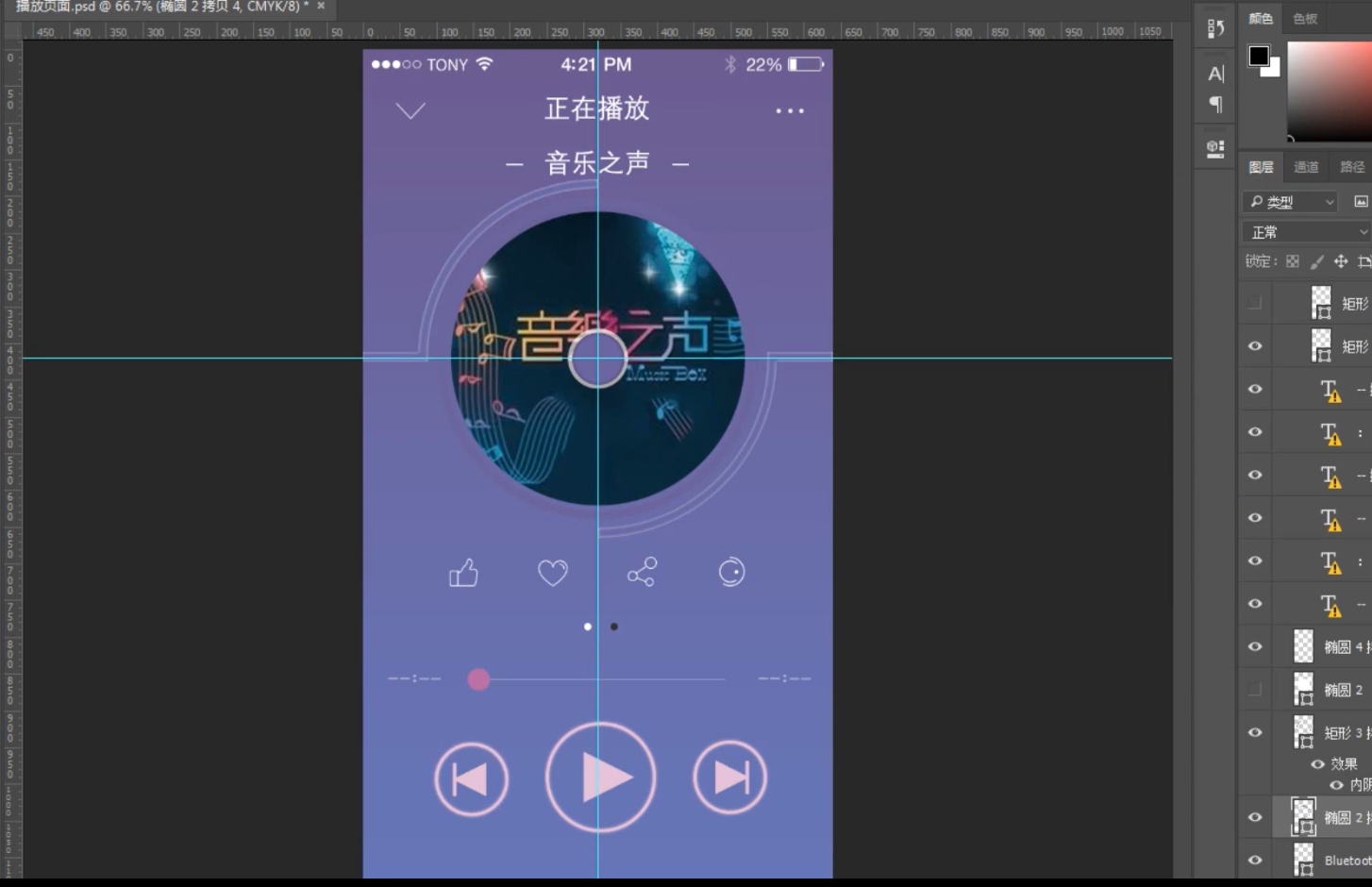Click the album disc center ring
The width and height of the screenshot is (1372, 887).
[x=597, y=359]
